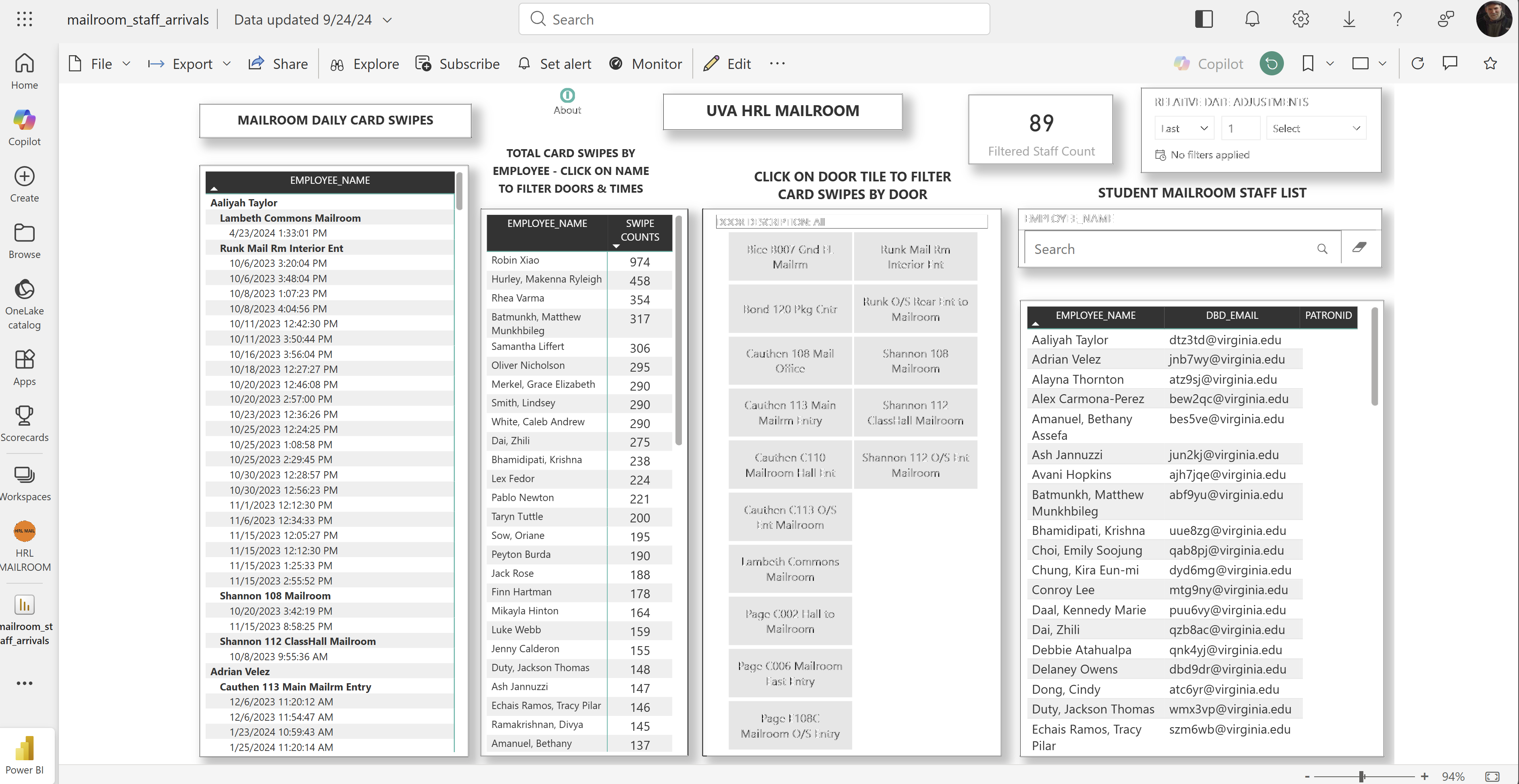Open the Copilot button in the toolbar
Screen dimensions: 1519x784
[x=1208, y=64]
